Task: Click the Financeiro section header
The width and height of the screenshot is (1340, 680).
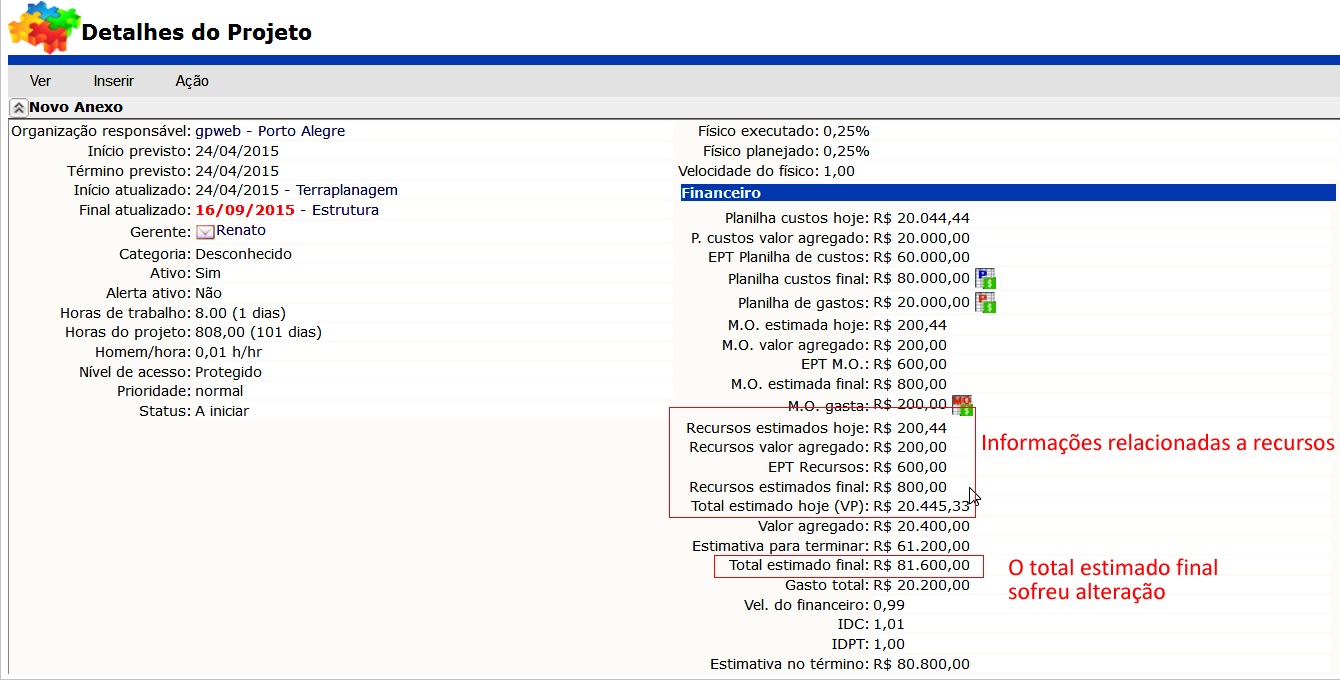Action: click(1007, 193)
